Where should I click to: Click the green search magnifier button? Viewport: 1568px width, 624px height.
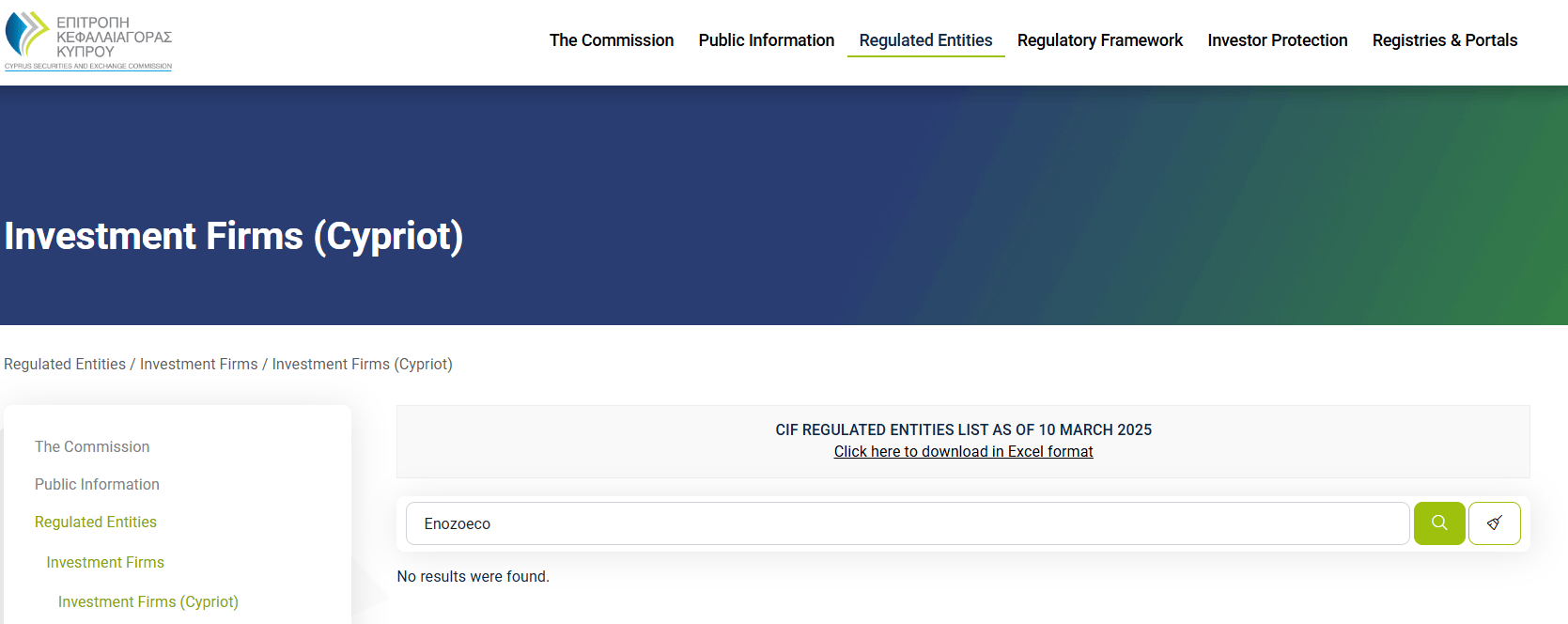tap(1439, 523)
